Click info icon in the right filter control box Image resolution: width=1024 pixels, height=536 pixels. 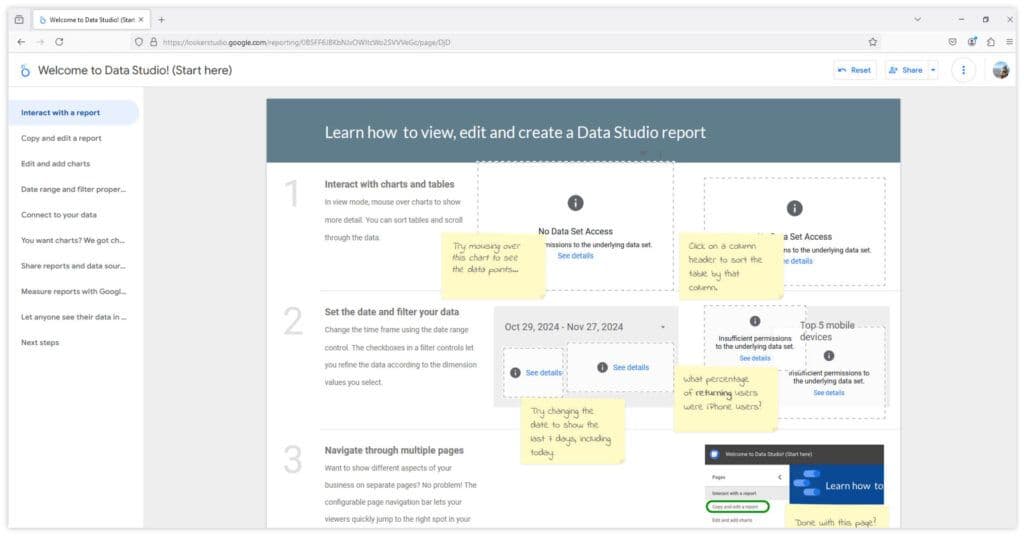(602, 368)
